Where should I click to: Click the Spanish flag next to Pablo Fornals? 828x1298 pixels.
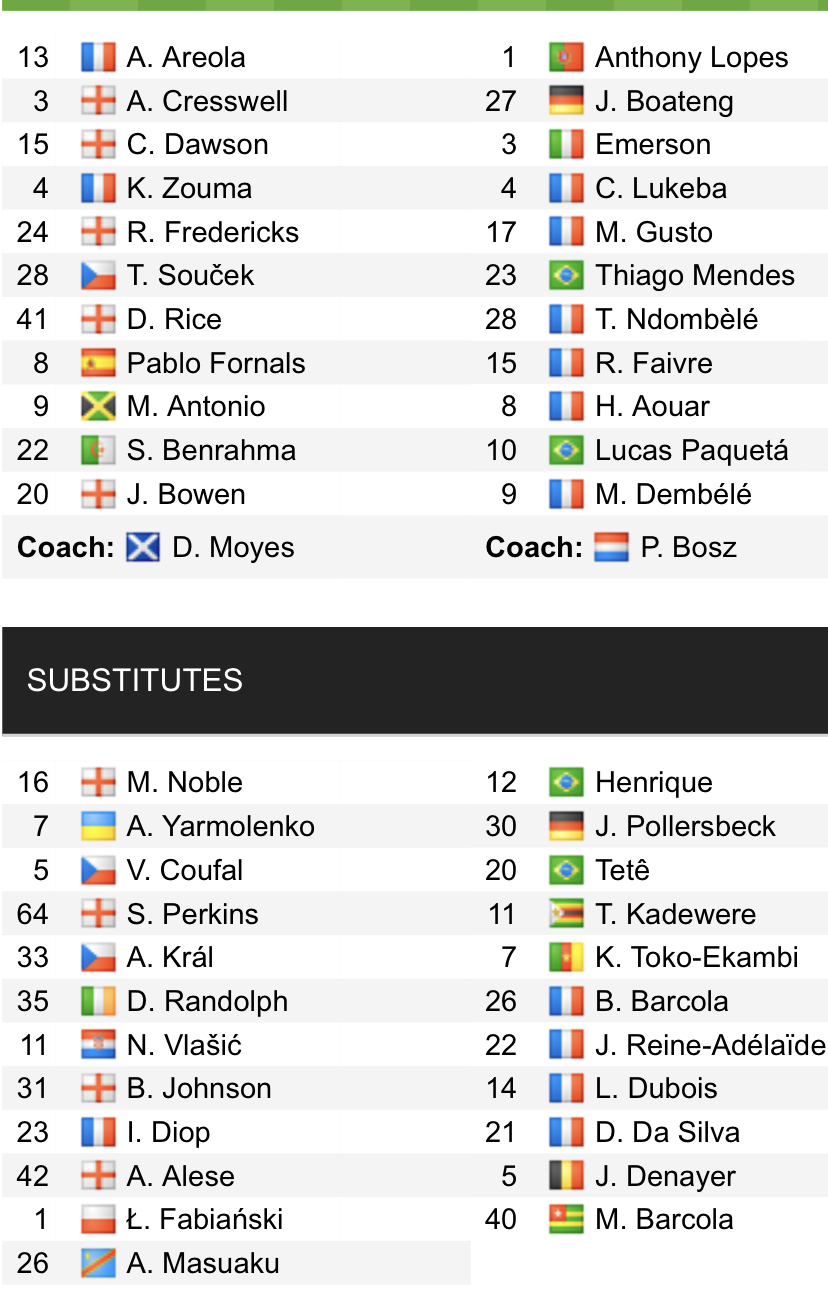click(x=98, y=363)
